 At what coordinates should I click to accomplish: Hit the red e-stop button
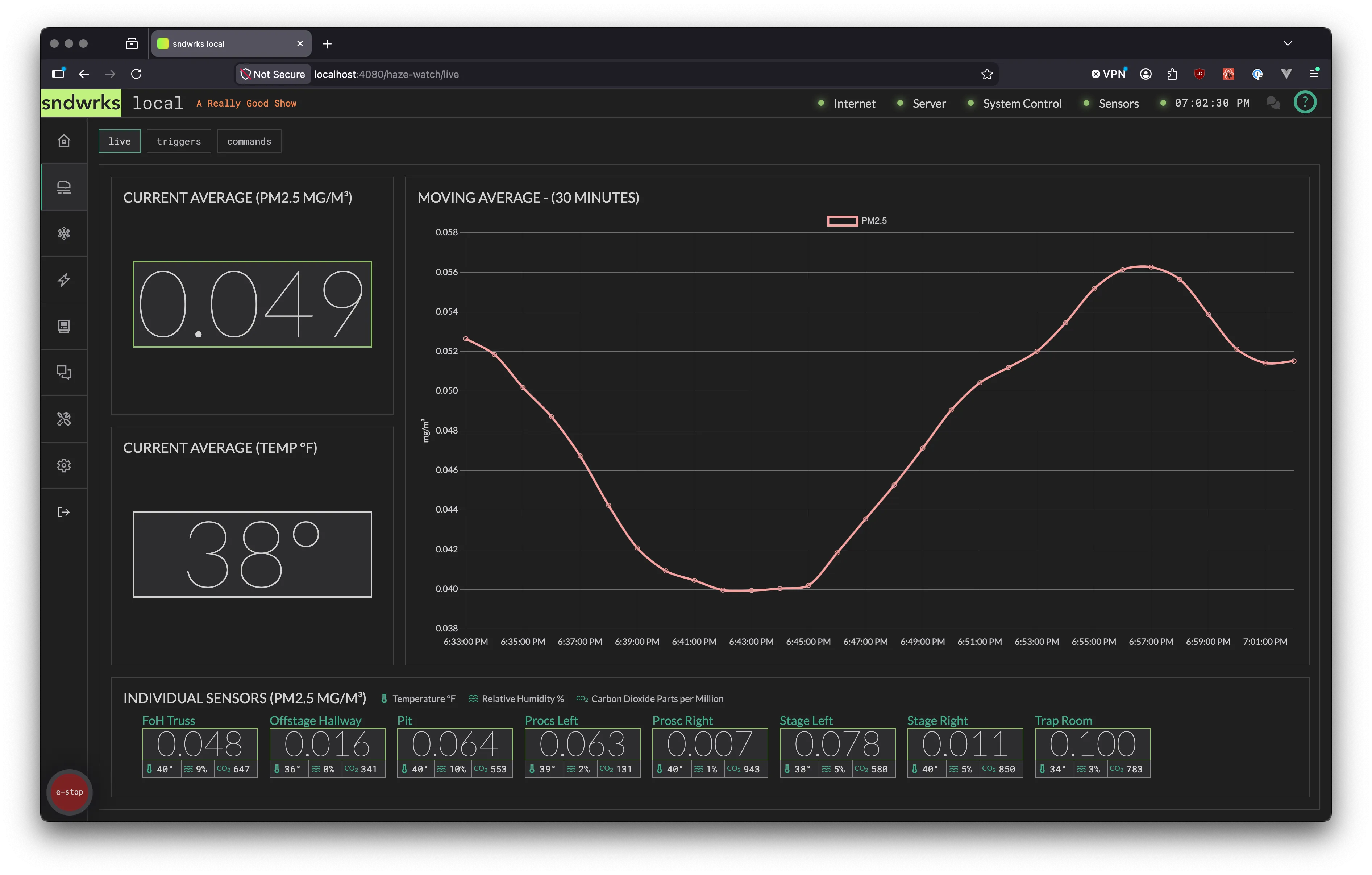coord(70,792)
